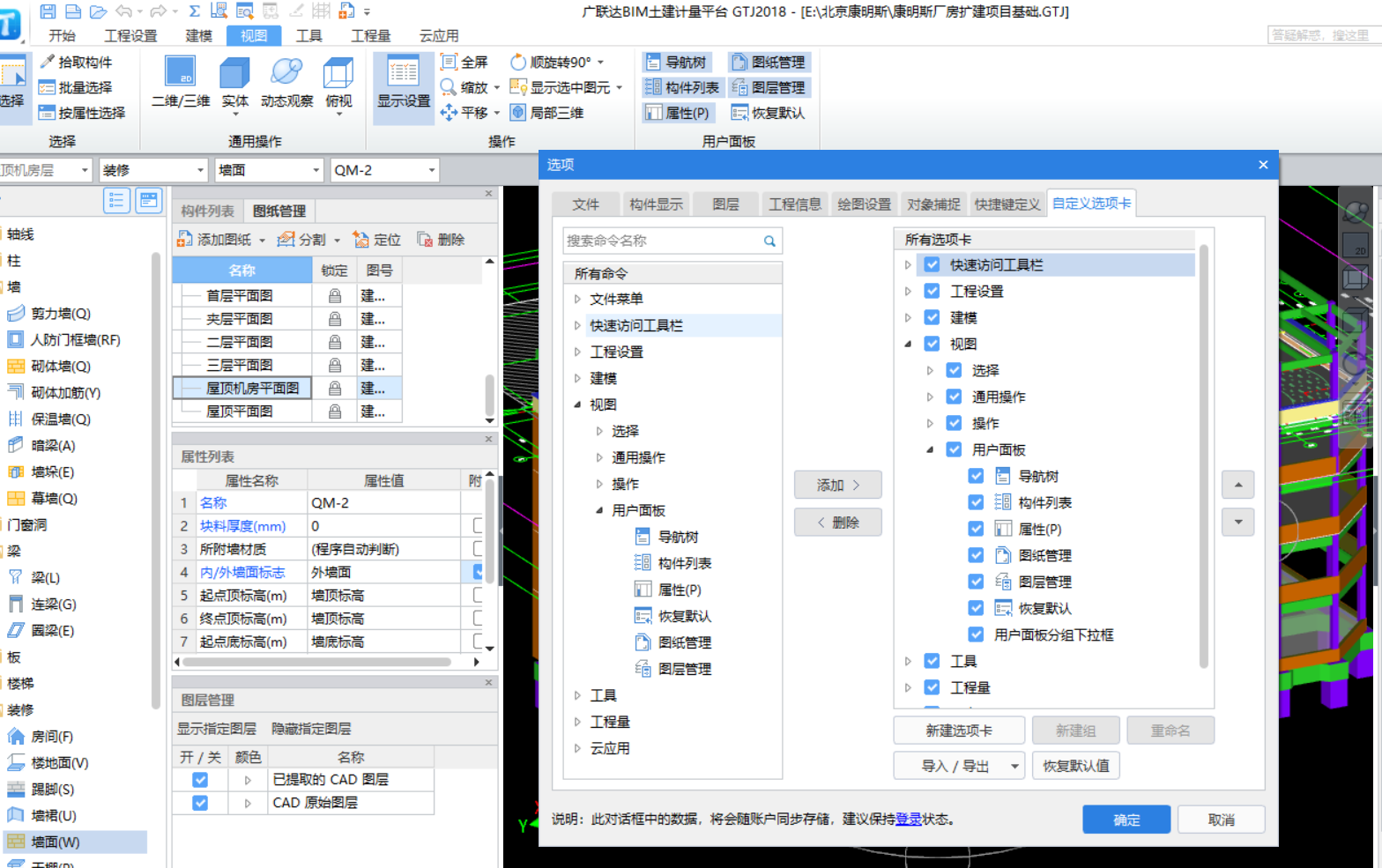The height and width of the screenshot is (868, 1382).
Task: Click the search magnifier in command search
Action: pyautogui.click(x=769, y=241)
